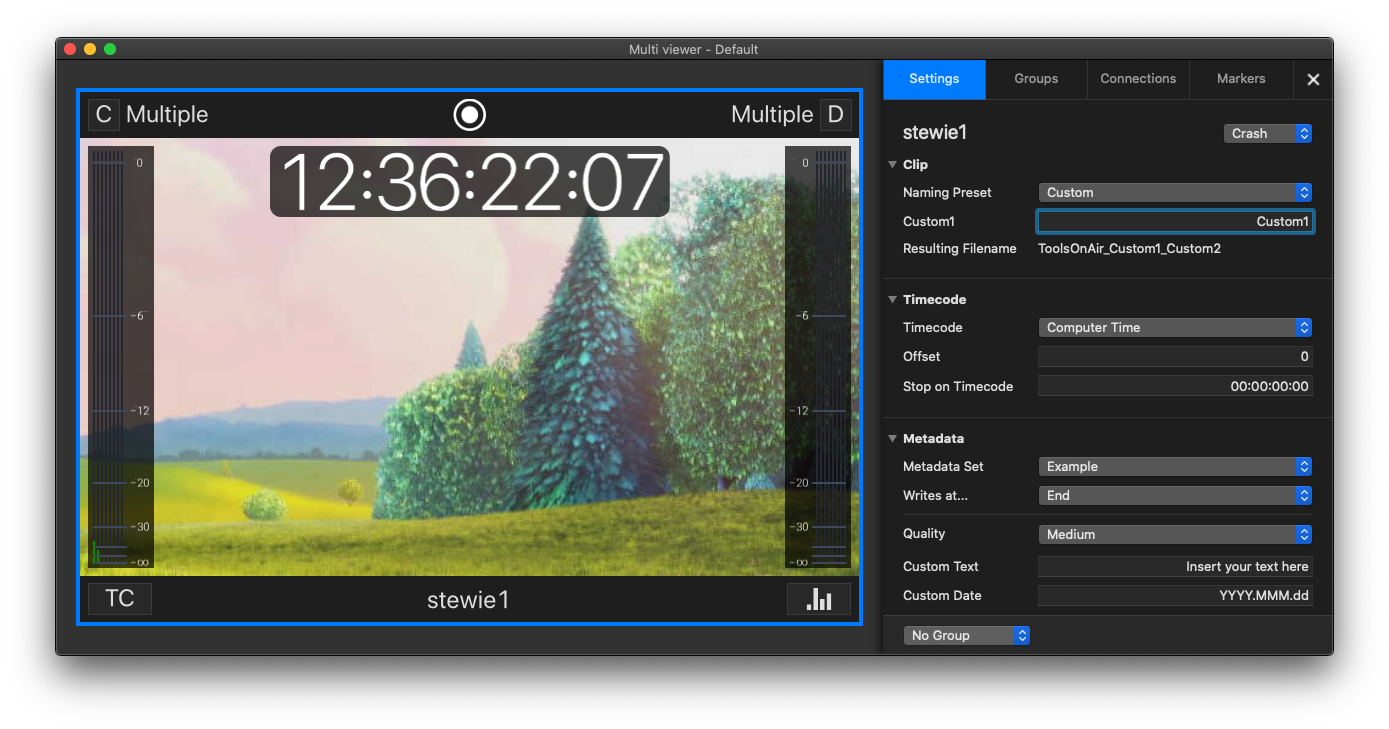
Task: Click the D destination button next to Multiple
Action: (x=835, y=115)
